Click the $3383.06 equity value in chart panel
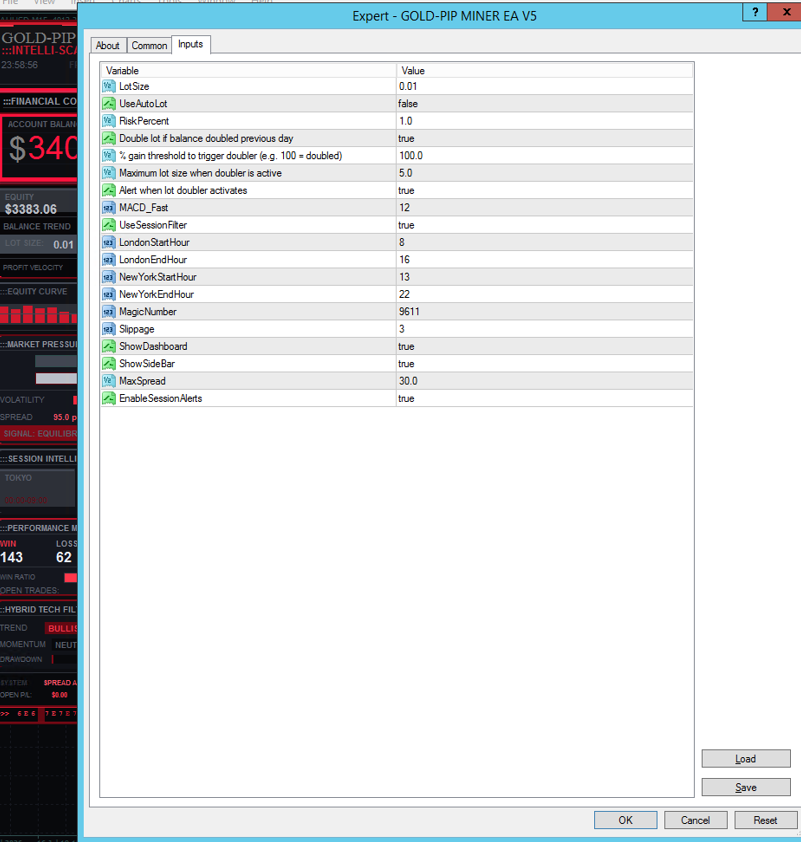 pos(31,209)
